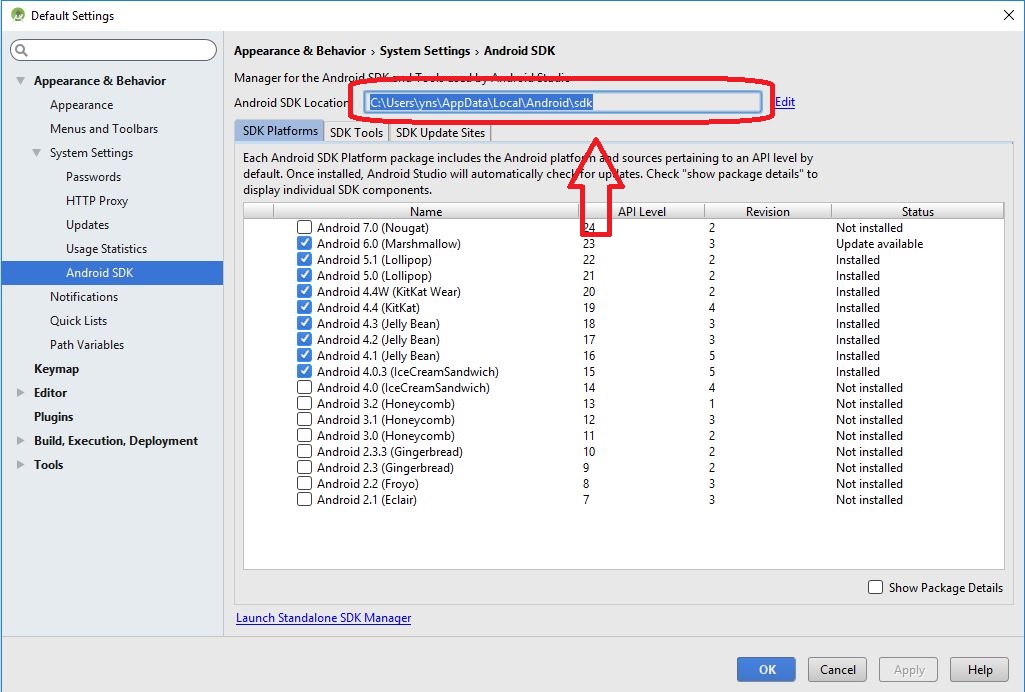This screenshot has height=692, width=1025.
Task: Check the Android 2.2 (Froyo) checkbox
Action: tap(304, 484)
